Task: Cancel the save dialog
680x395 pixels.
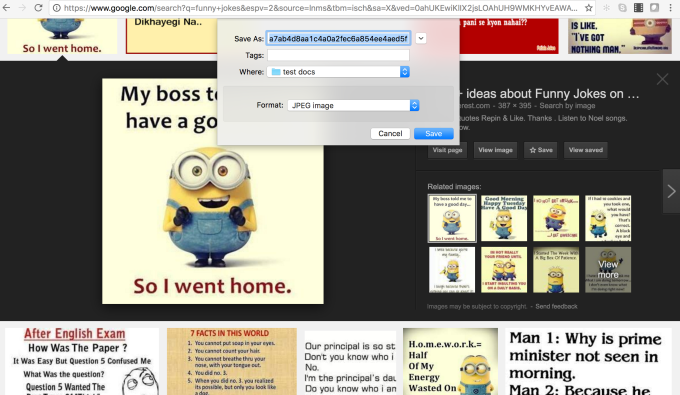Action: click(x=390, y=134)
